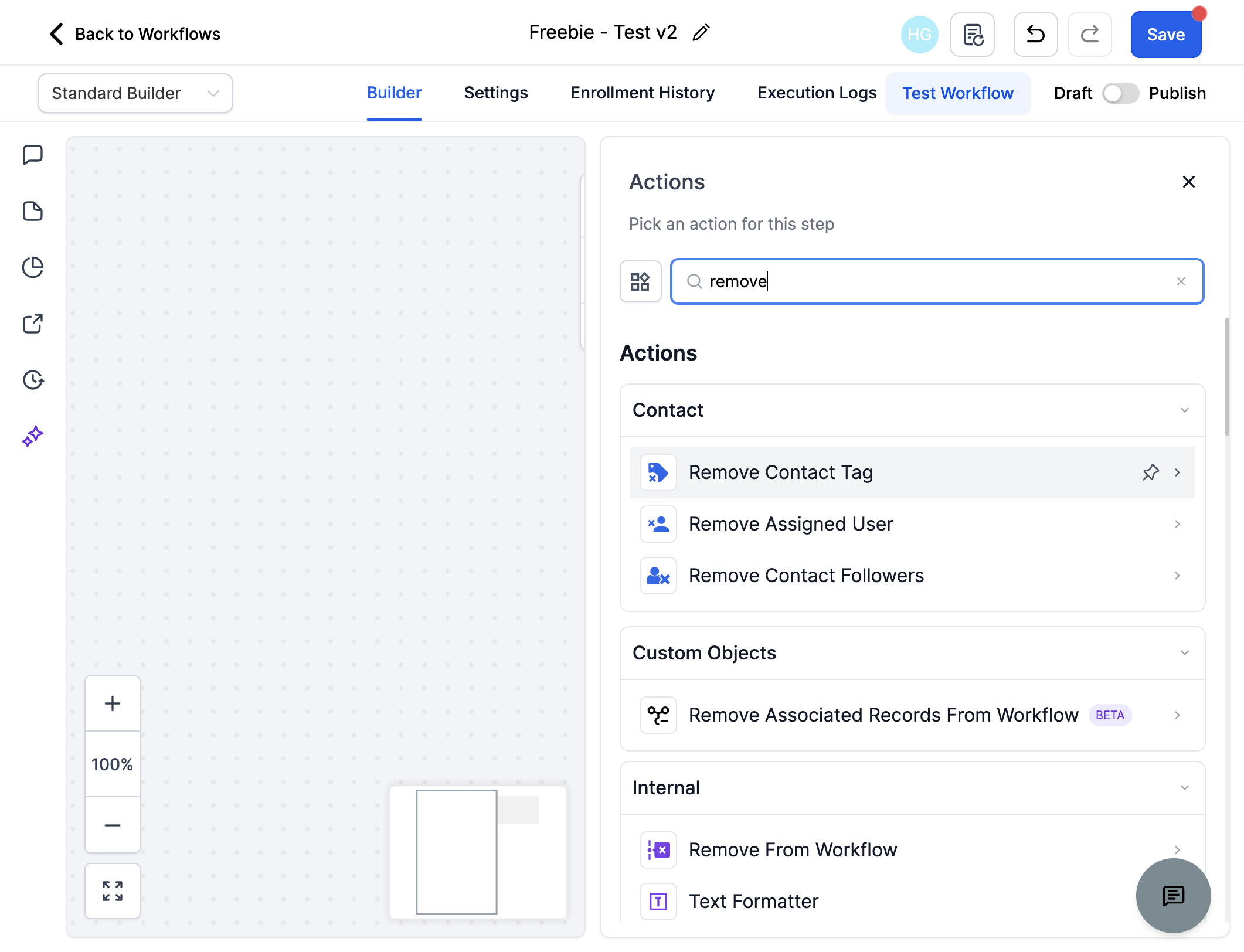Open the HG user avatar
Viewport: 1244px width, 952px height.
click(x=919, y=35)
